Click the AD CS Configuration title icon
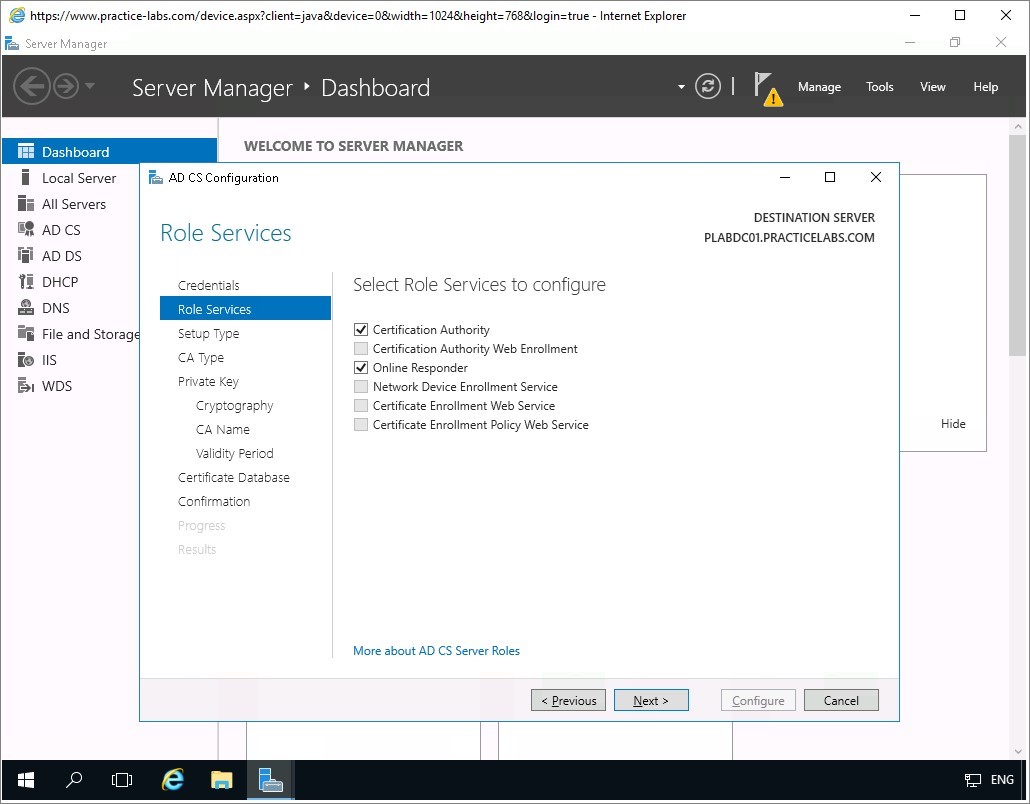The height and width of the screenshot is (804, 1030). (156, 177)
